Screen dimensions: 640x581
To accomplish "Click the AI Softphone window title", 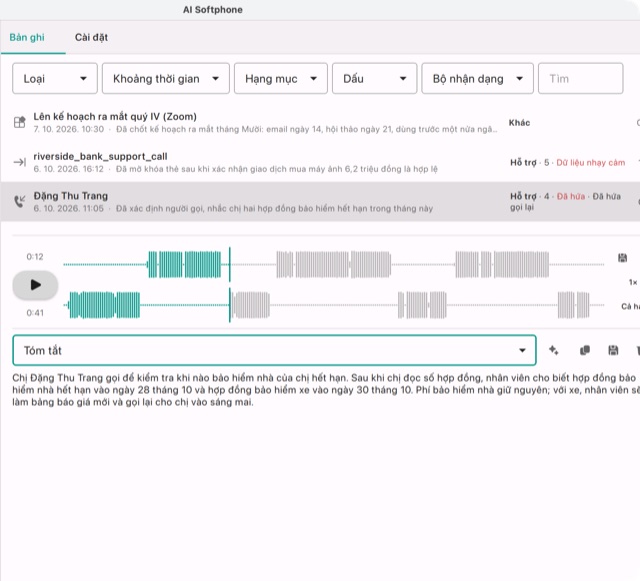I will click(x=213, y=10).
